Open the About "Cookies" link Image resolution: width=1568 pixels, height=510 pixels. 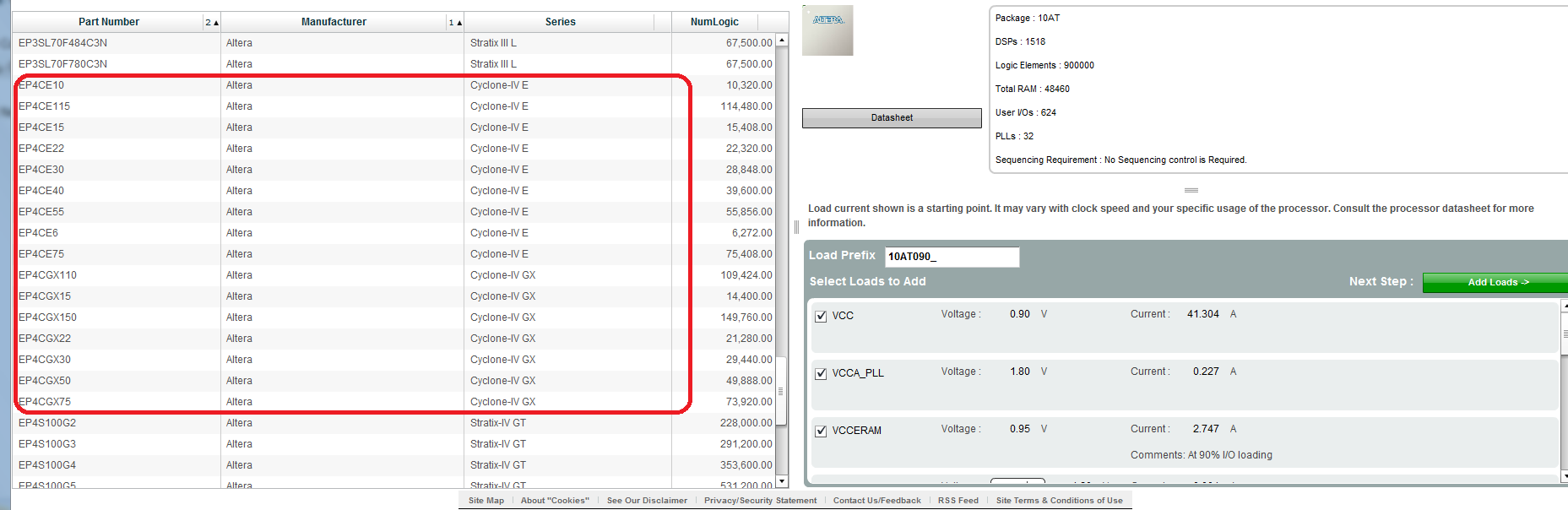pos(555,501)
